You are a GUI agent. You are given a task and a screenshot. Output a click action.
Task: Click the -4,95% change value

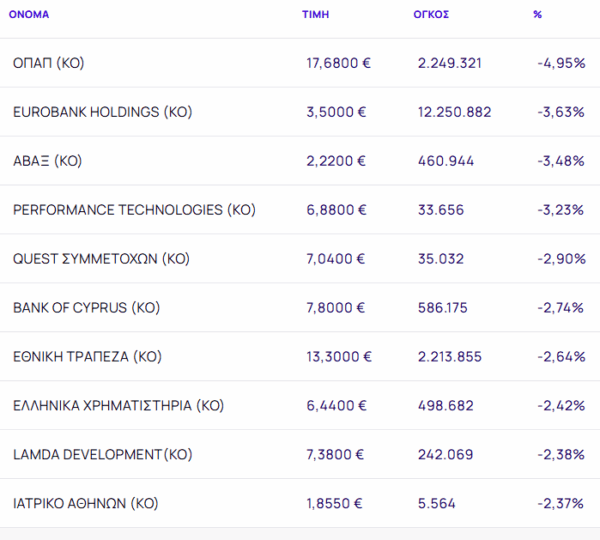click(x=561, y=63)
